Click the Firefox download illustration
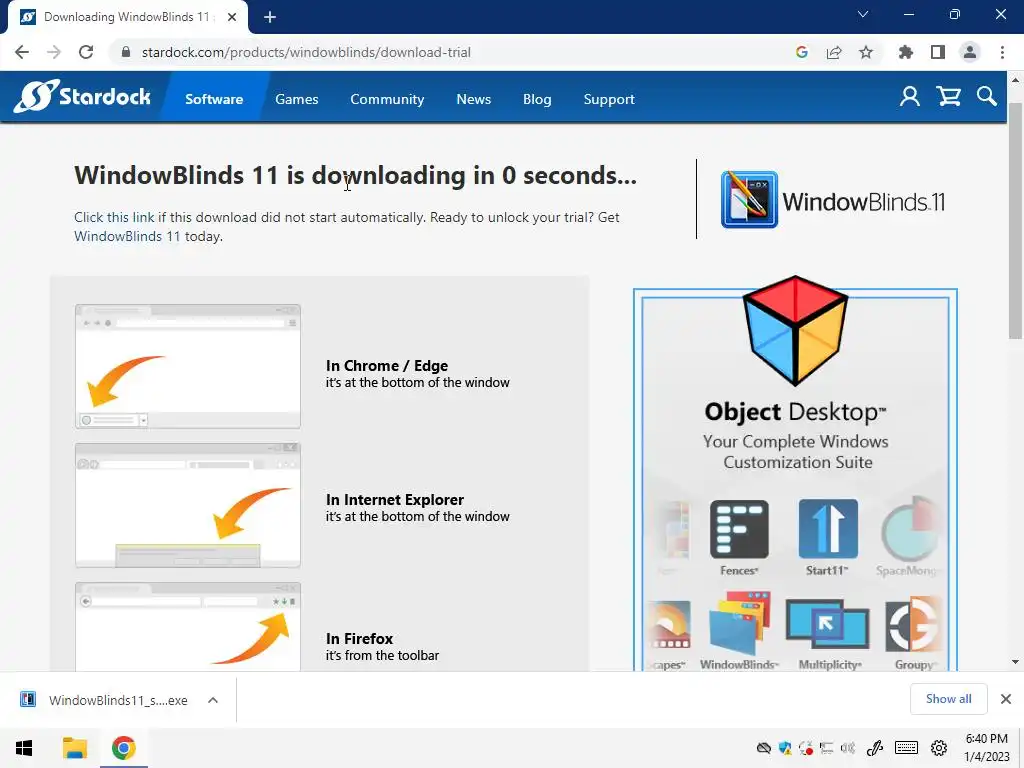 187,626
